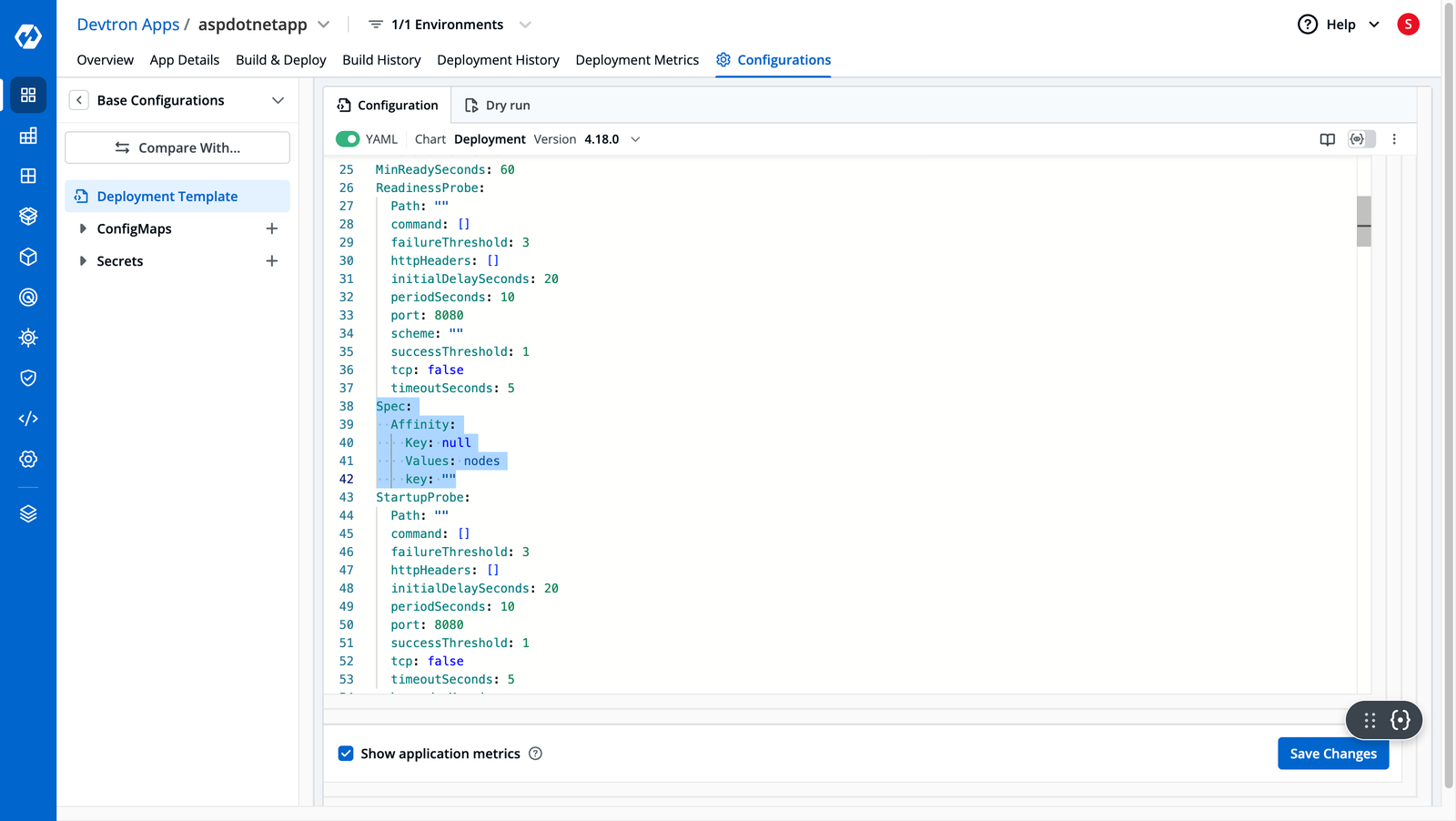Open the Applications grid in the sidebar
1456x821 pixels.
coord(28,95)
